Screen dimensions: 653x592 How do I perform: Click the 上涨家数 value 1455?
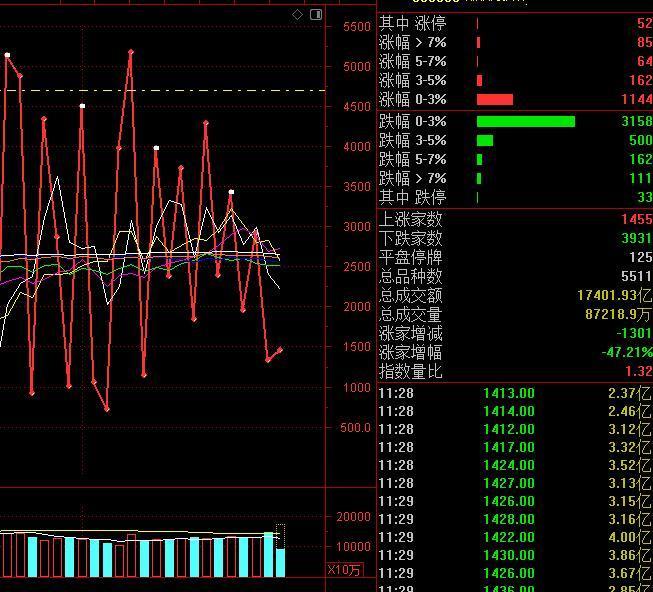coord(637,219)
